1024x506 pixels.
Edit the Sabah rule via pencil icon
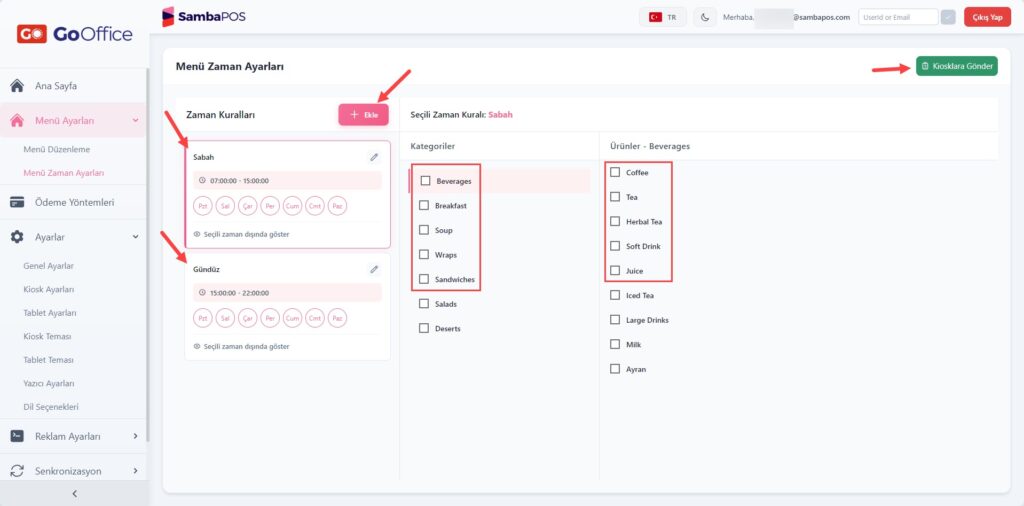pos(374,157)
